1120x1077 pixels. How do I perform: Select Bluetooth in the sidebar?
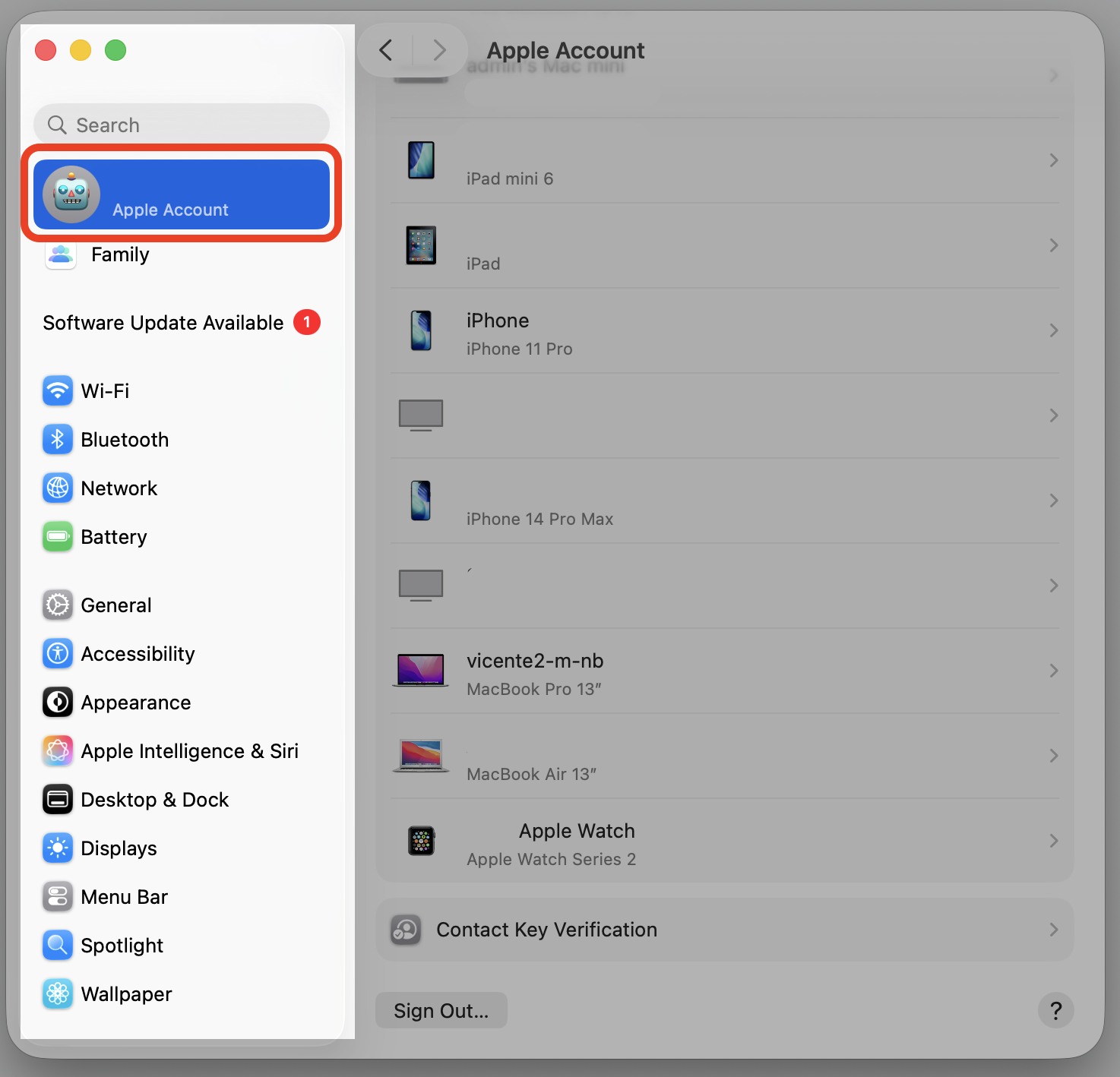pos(182,440)
